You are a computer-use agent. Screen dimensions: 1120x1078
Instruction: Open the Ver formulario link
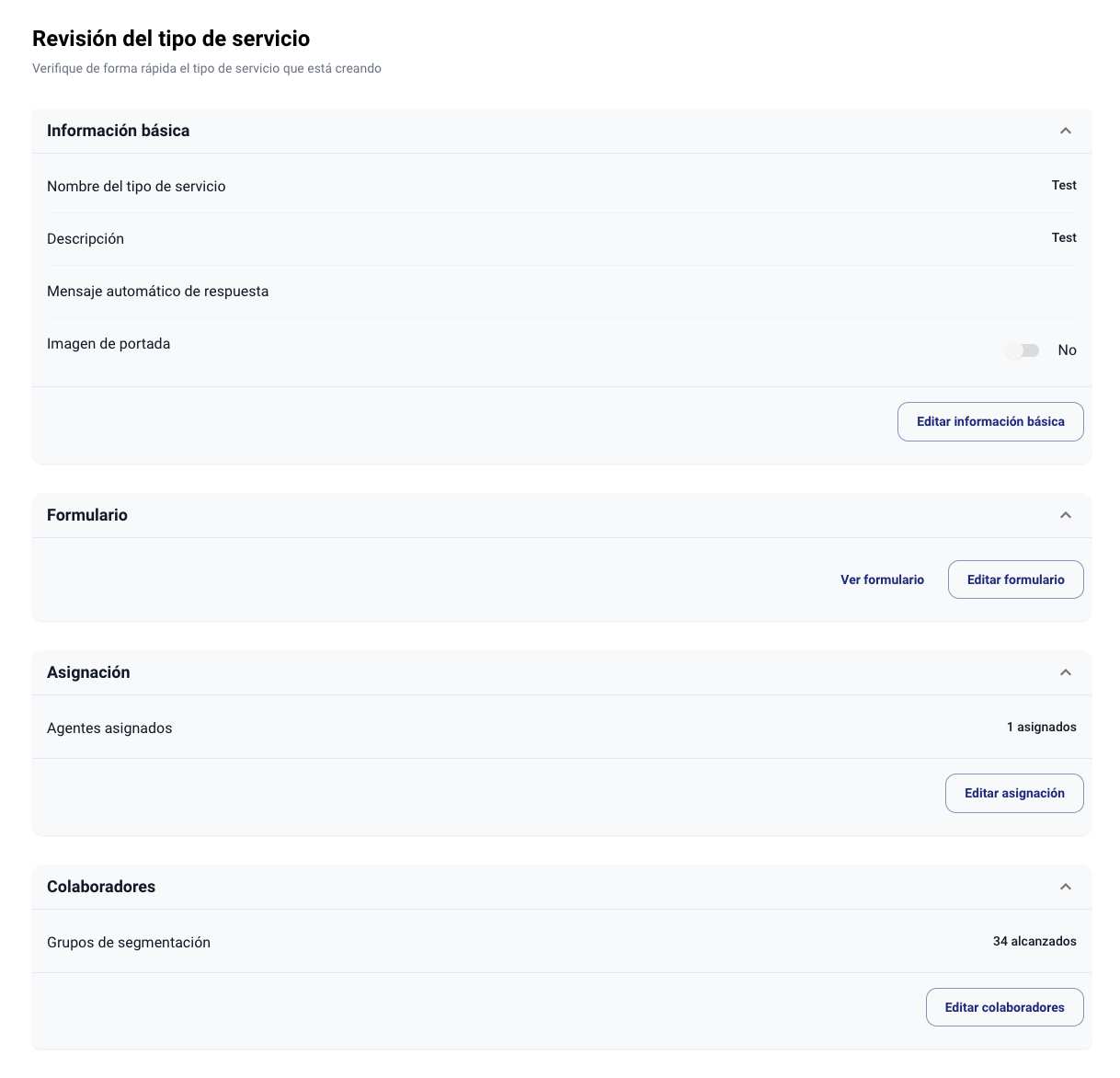point(882,579)
